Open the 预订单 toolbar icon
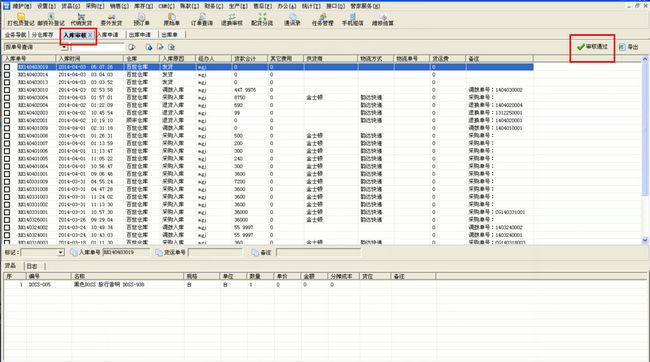This screenshot has height=362, width=650. pos(141,19)
